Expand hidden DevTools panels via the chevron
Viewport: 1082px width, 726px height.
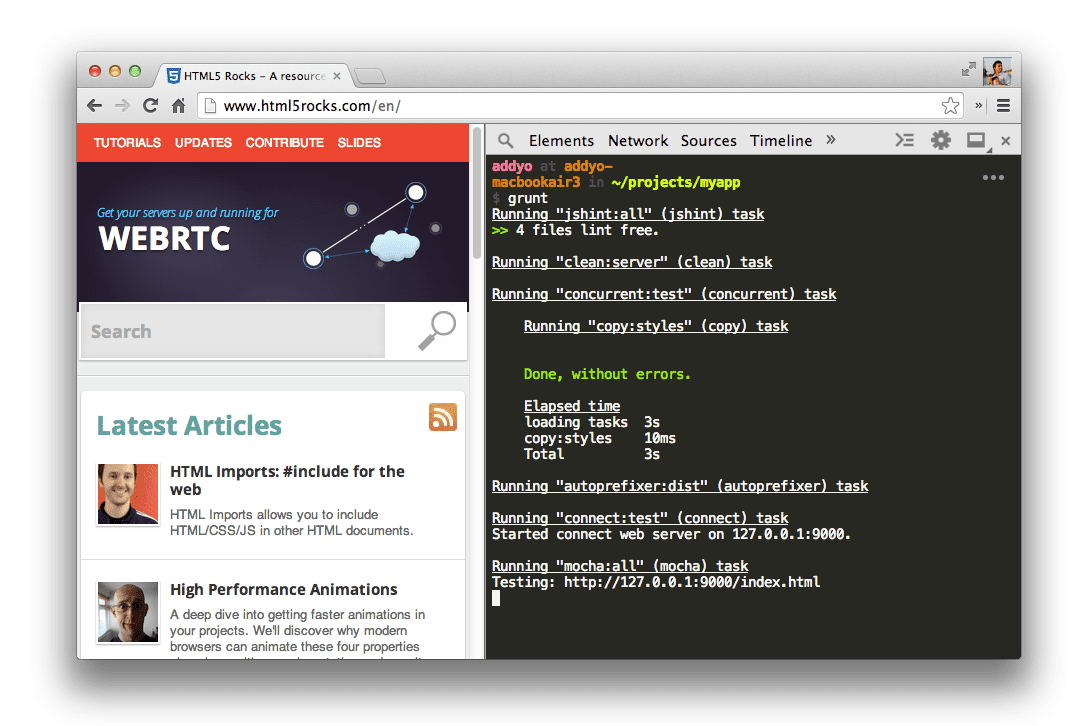pos(831,140)
